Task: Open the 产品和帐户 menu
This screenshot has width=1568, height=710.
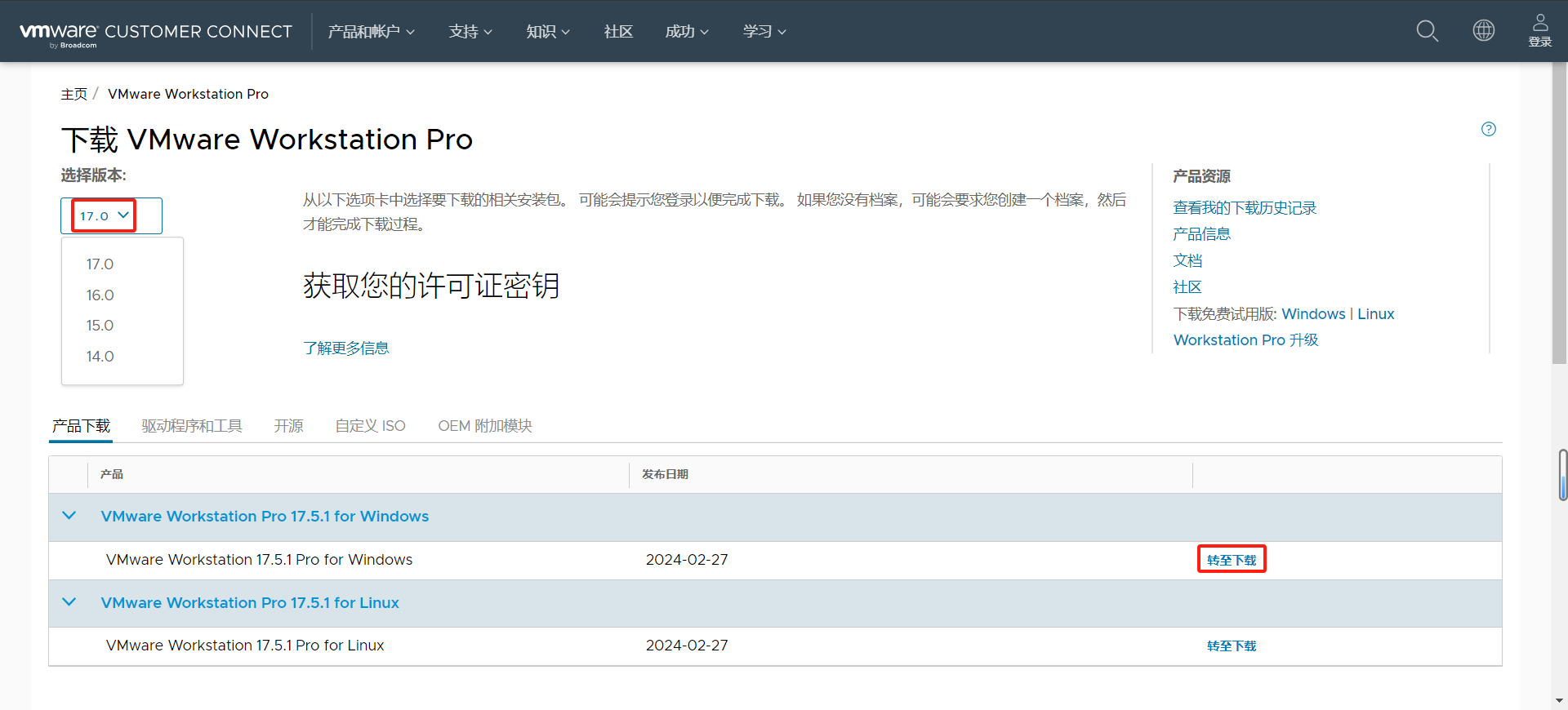Action: coord(371,32)
